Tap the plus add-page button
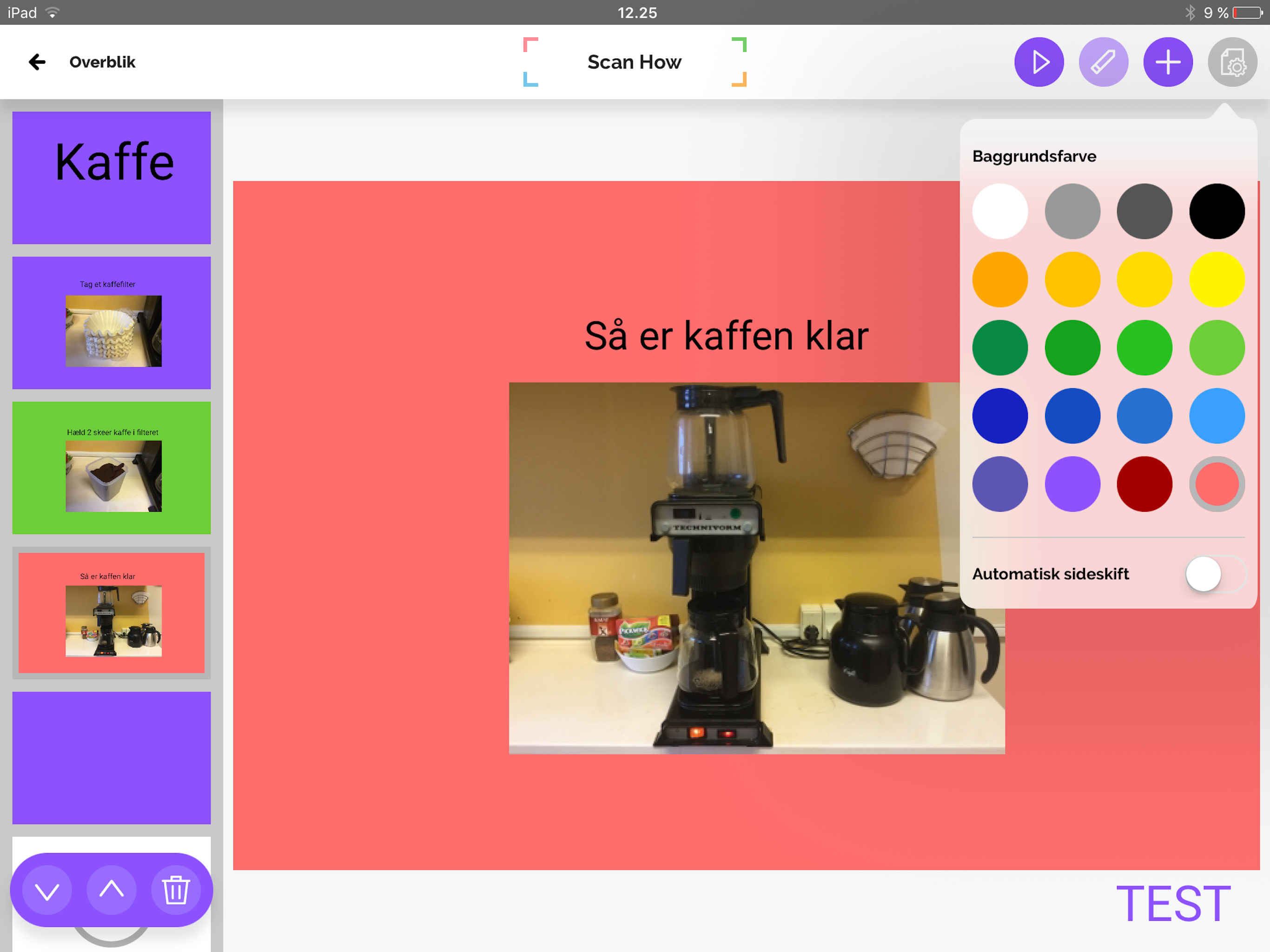Image resolution: width=1270 pixels, height=952 pixels. coord(1167,62)
